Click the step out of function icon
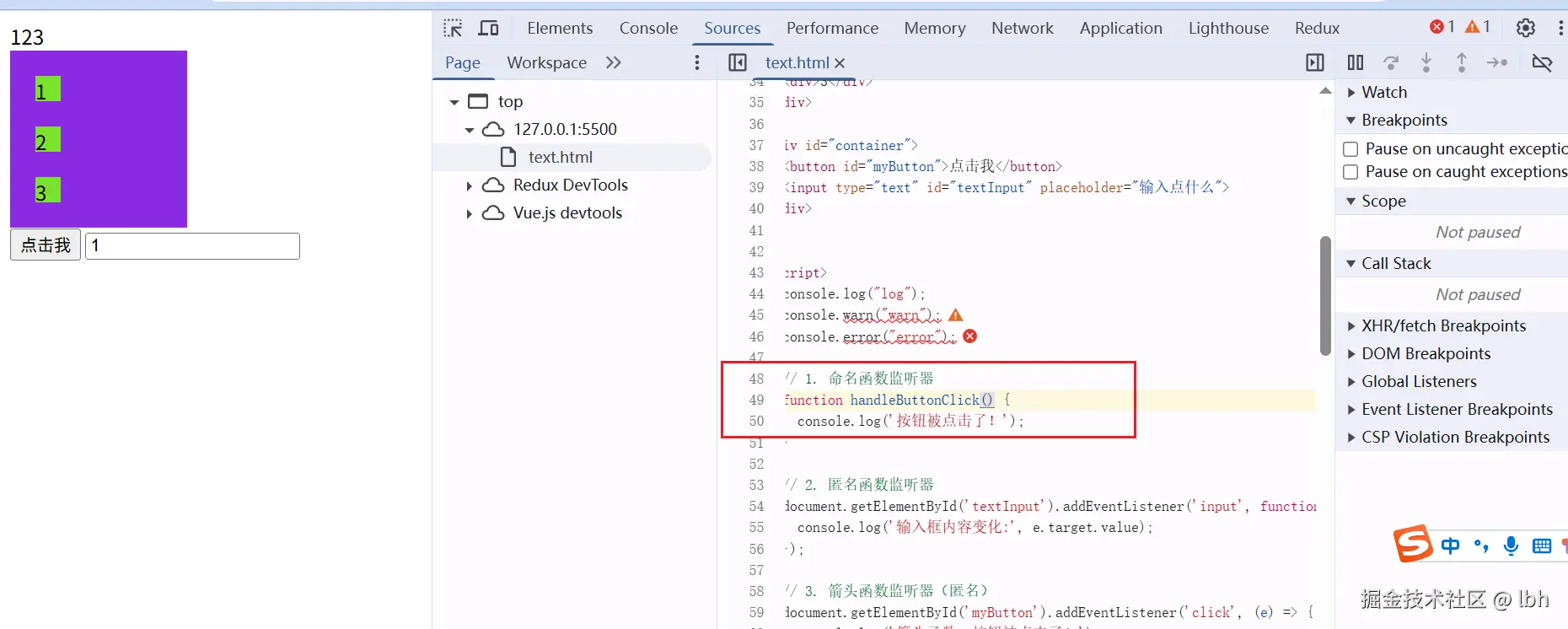This screenshot has height=629, width=1568. click(1462, 62)
